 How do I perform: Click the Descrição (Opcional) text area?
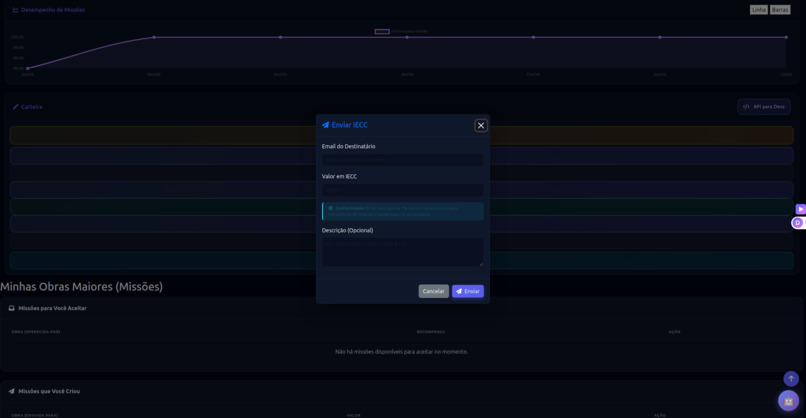click(402, 251)
